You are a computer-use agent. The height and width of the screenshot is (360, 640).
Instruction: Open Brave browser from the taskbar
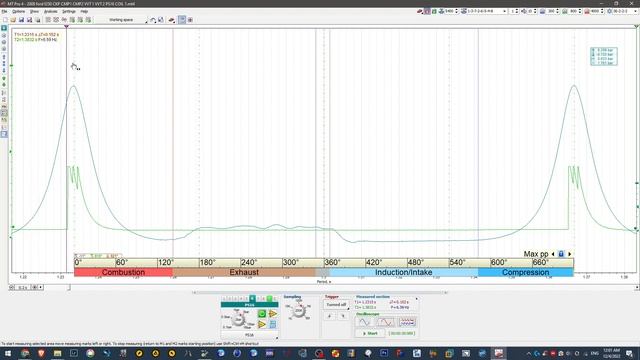41,353
